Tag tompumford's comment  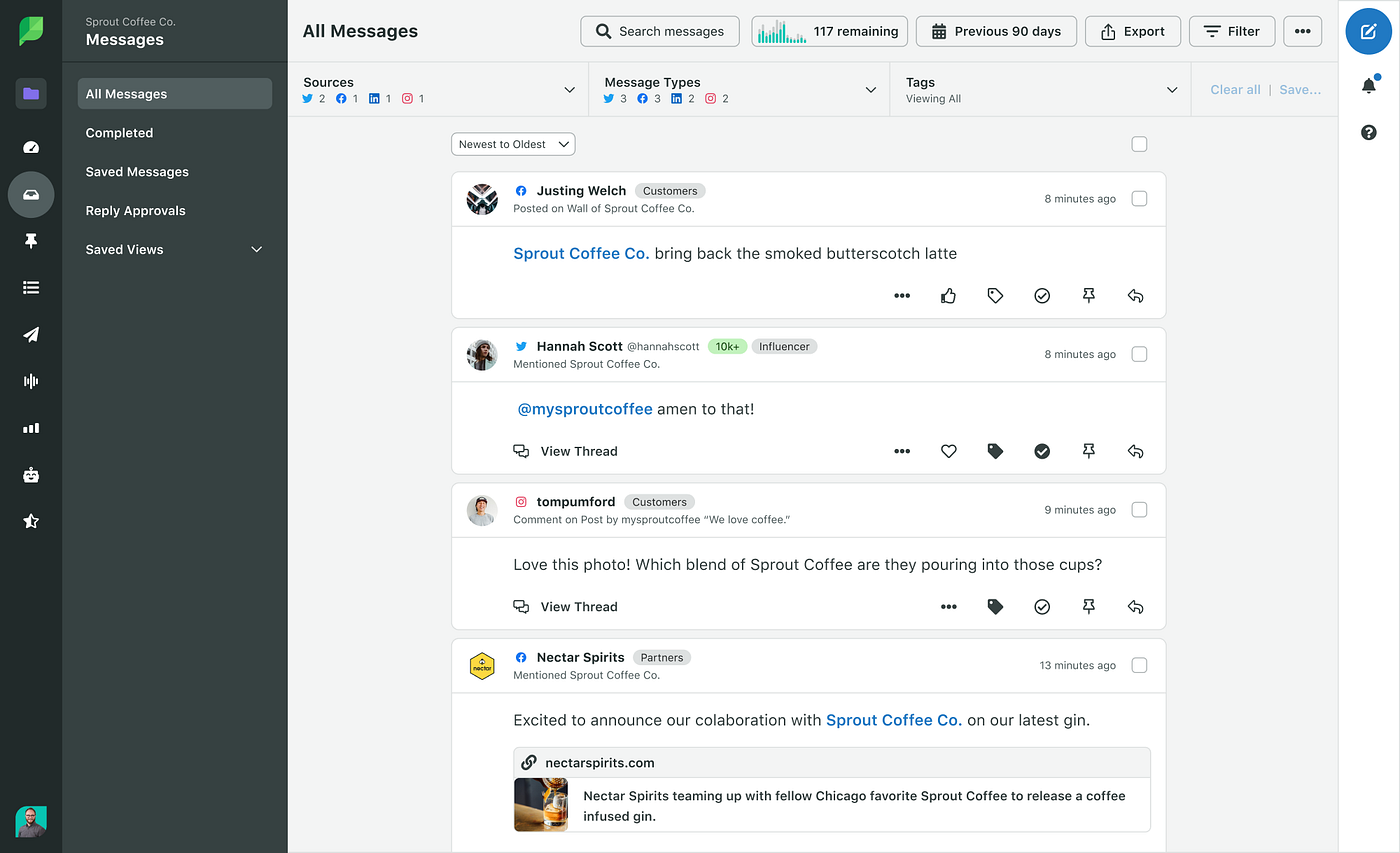point(995,607)
